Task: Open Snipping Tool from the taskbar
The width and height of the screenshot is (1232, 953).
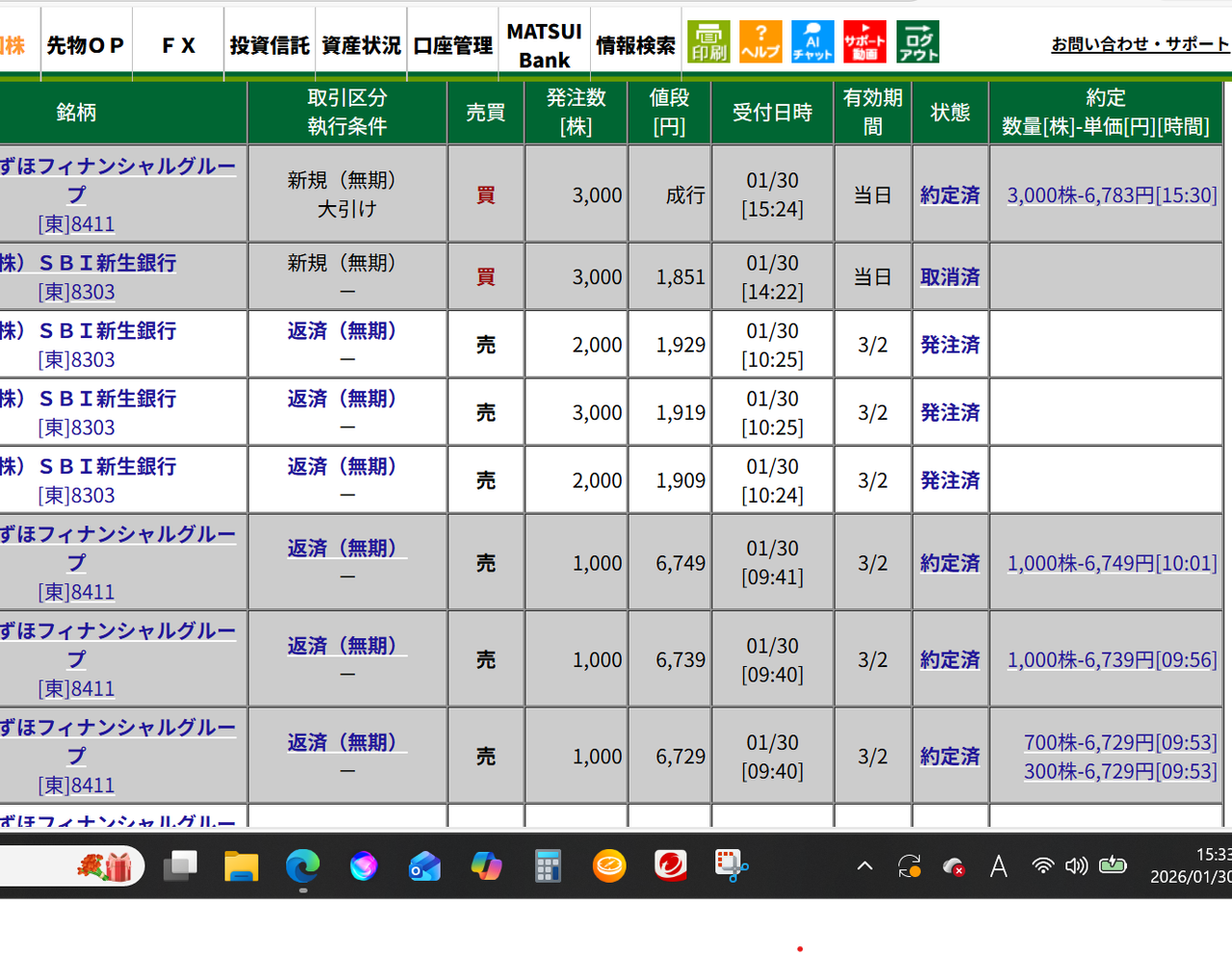Action: [x=730, y=865]
